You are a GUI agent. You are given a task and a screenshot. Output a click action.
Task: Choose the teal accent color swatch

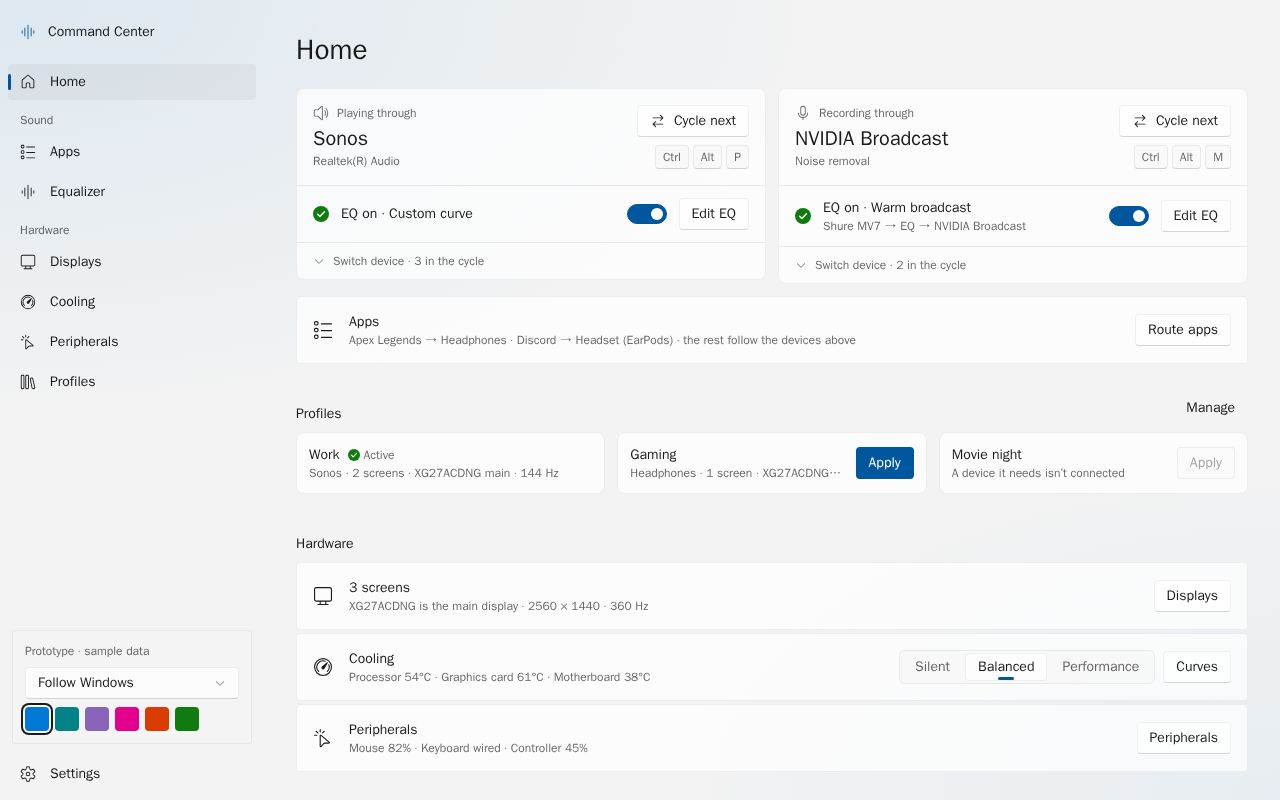(x=67, y=719)
